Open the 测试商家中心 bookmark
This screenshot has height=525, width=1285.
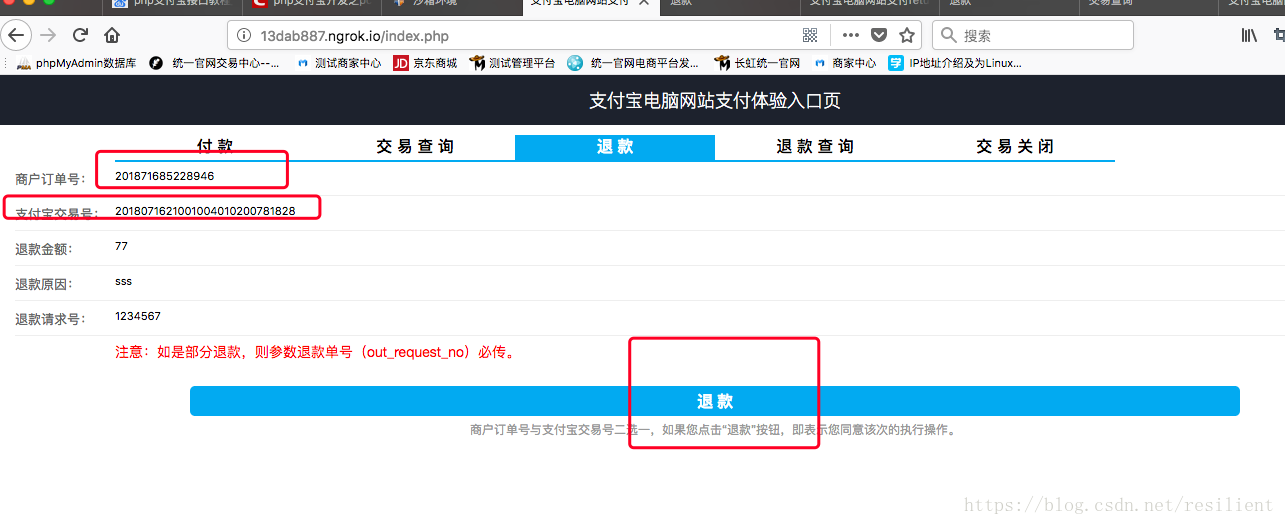tap(339, 63)
